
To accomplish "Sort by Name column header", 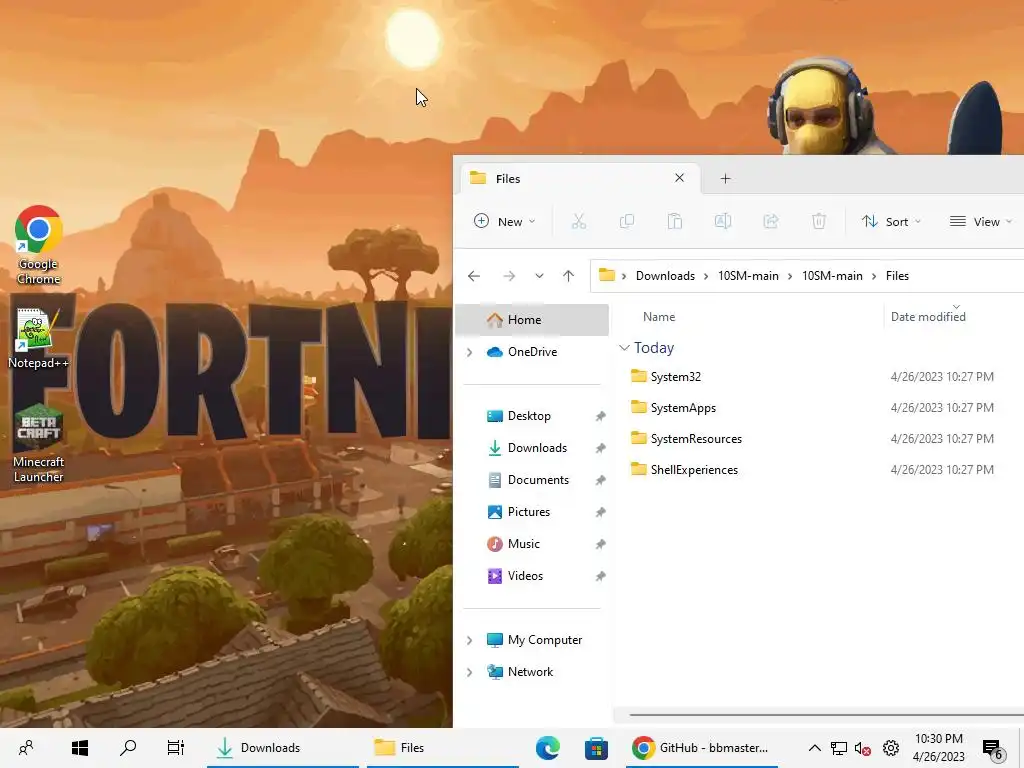I will 659,317.
